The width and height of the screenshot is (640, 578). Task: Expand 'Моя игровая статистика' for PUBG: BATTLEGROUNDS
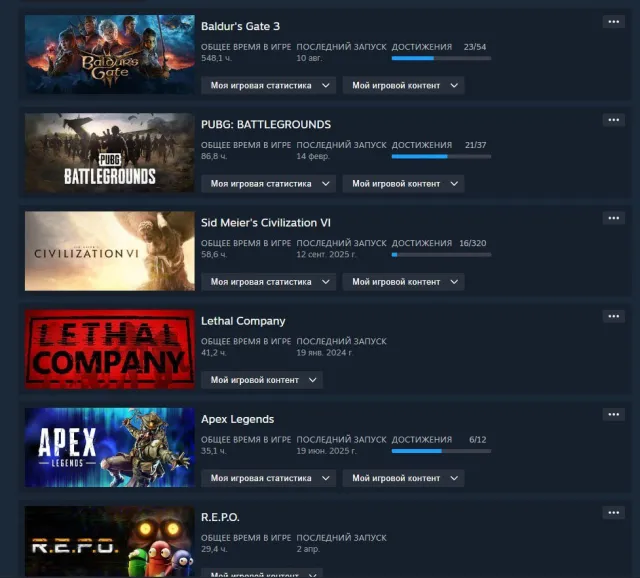pos(268,184)
